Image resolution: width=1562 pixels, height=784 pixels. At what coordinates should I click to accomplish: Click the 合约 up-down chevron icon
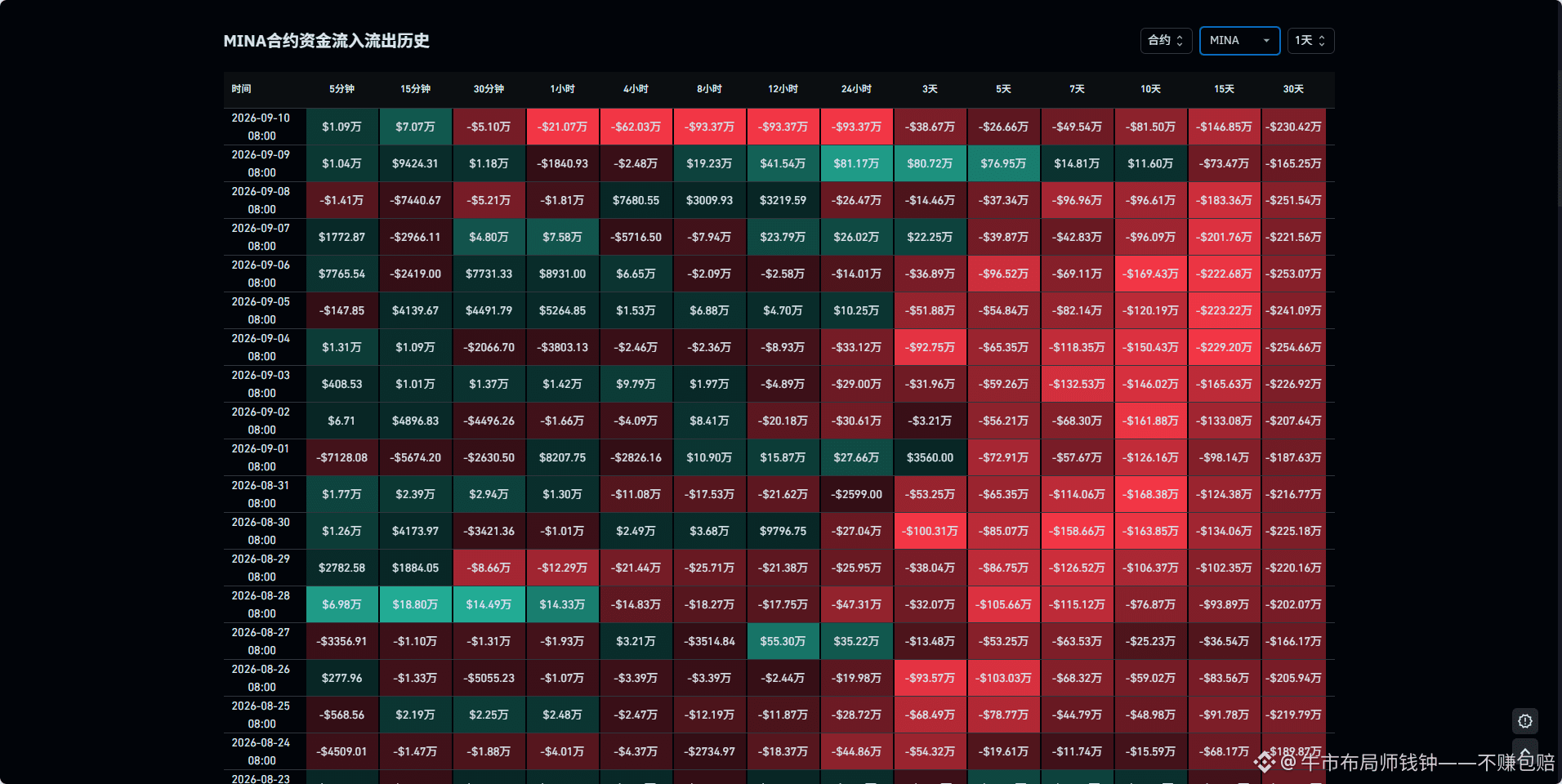pyautogui.click(x=1180, y=41)
